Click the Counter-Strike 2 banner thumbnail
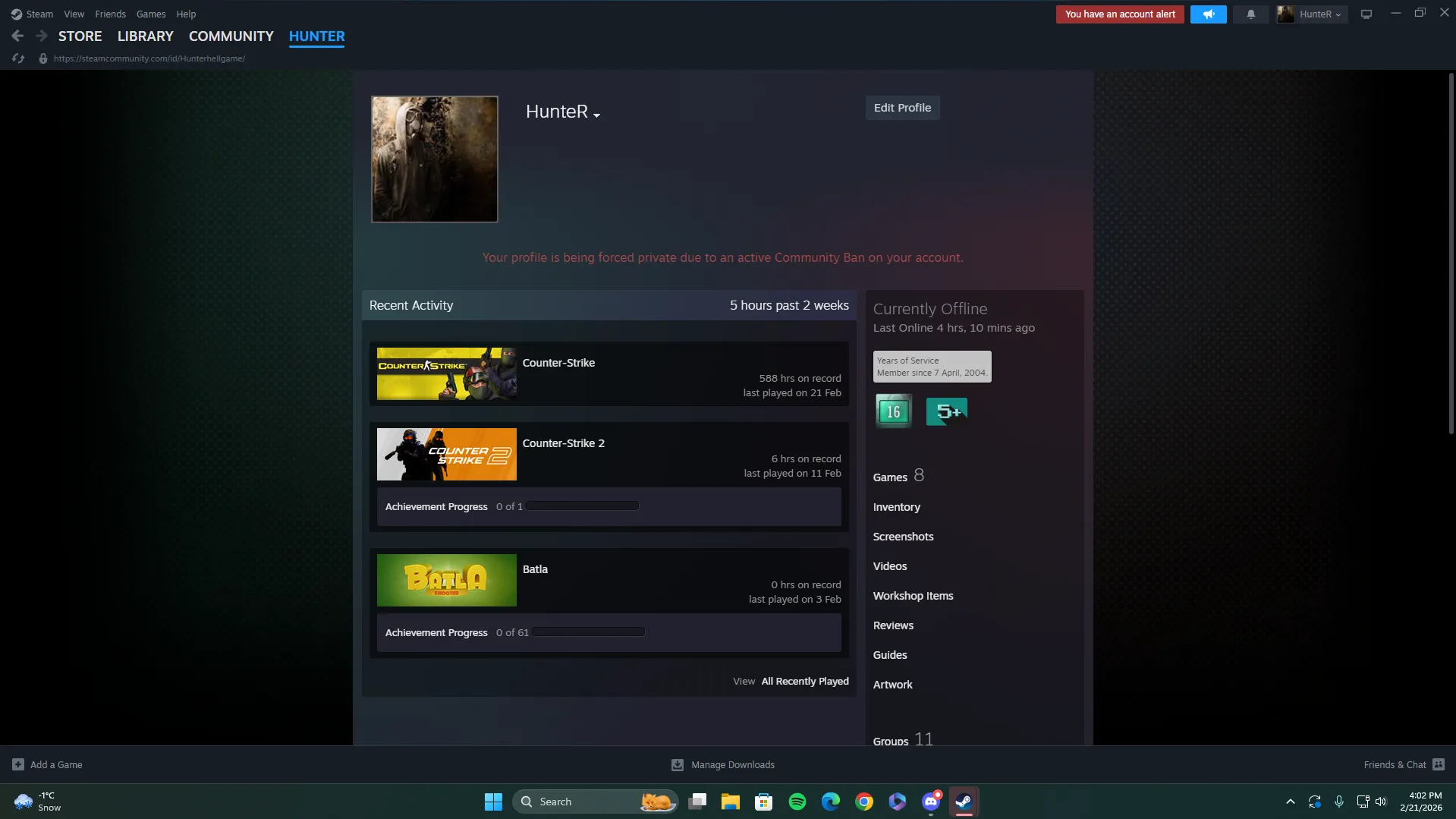Viewport: 1456px width, 819px height. [x=446, y=455]
